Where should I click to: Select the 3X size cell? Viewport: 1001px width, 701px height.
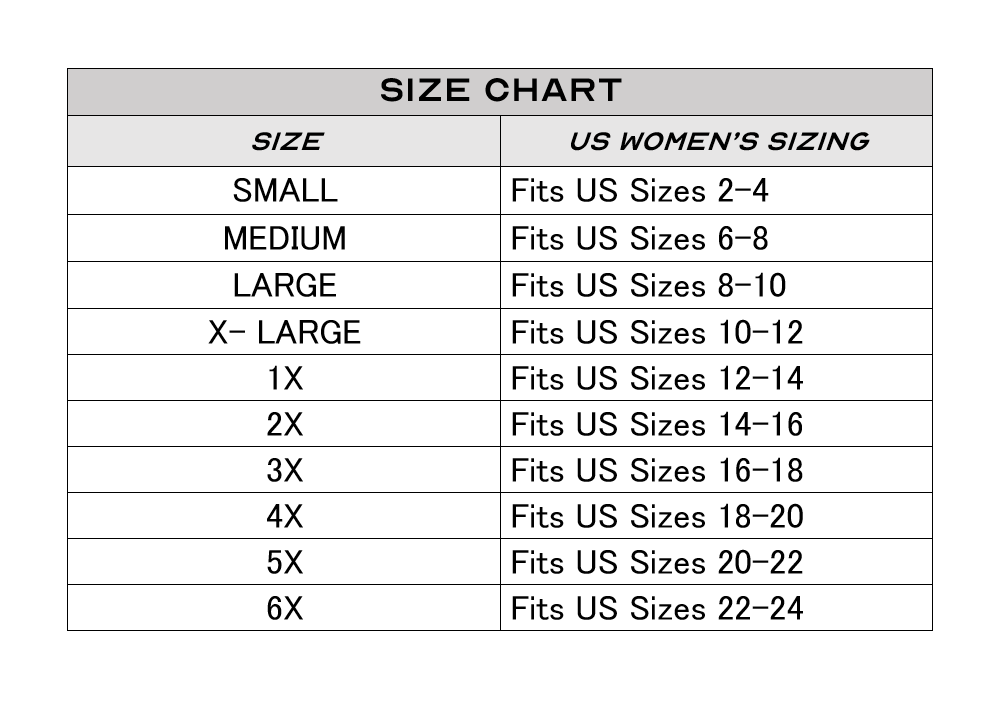284,470
